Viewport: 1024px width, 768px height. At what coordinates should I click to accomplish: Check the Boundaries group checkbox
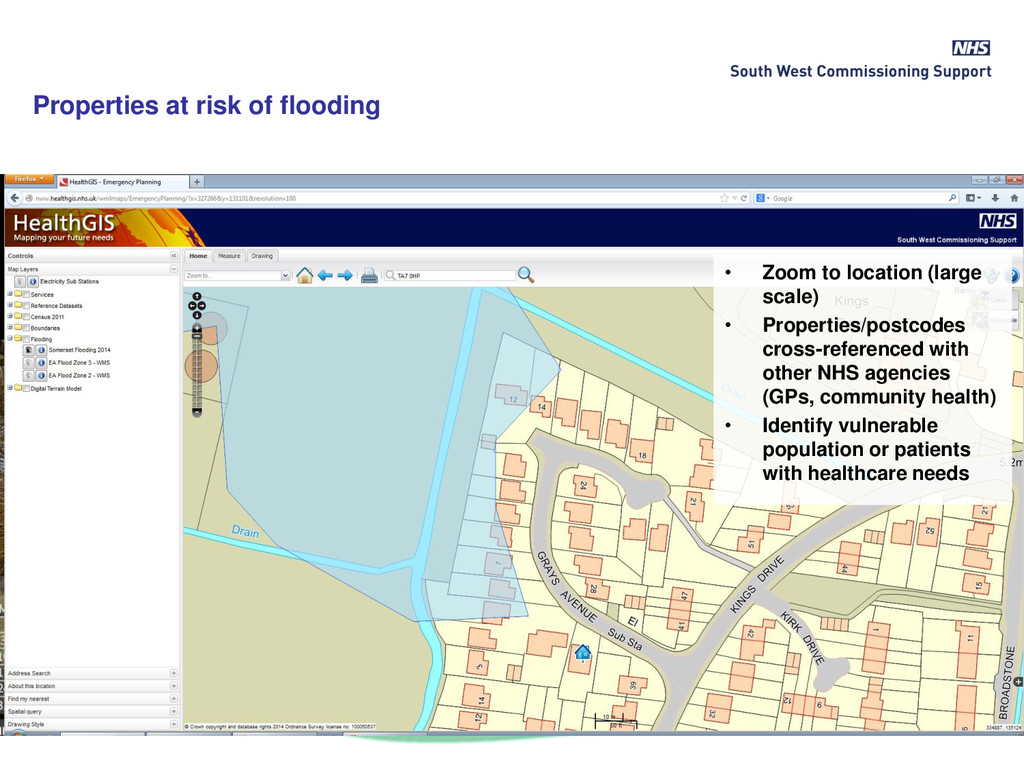26,328
